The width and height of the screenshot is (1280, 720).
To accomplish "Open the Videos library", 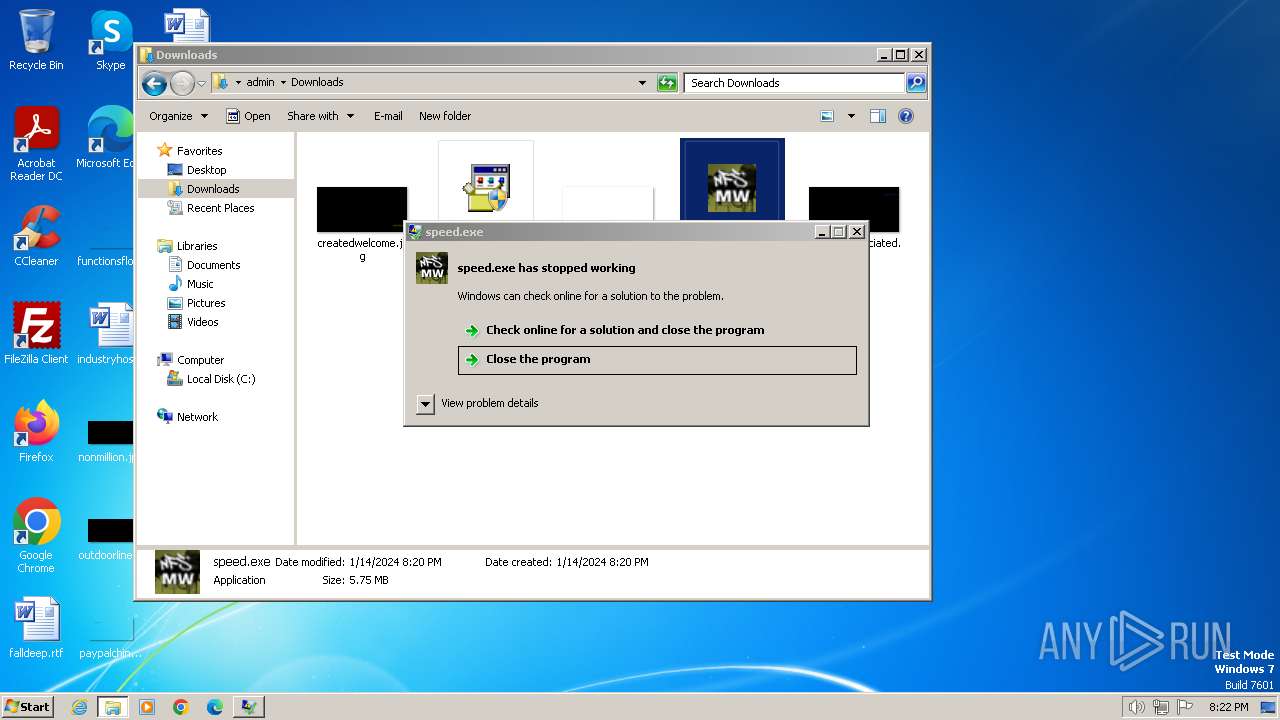I will click(202, 322).
